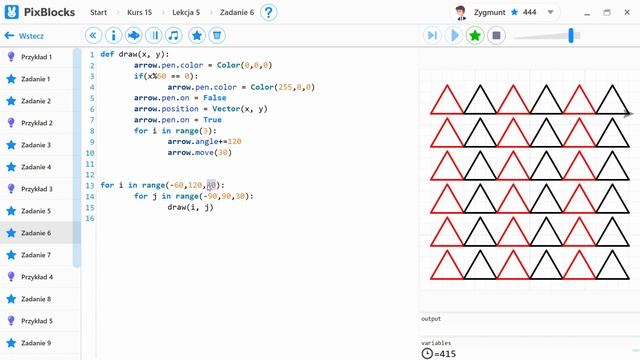Select Przykład 1 in the sidebar
The width and height of the screenshot is (640, 360).
(37, 57)
